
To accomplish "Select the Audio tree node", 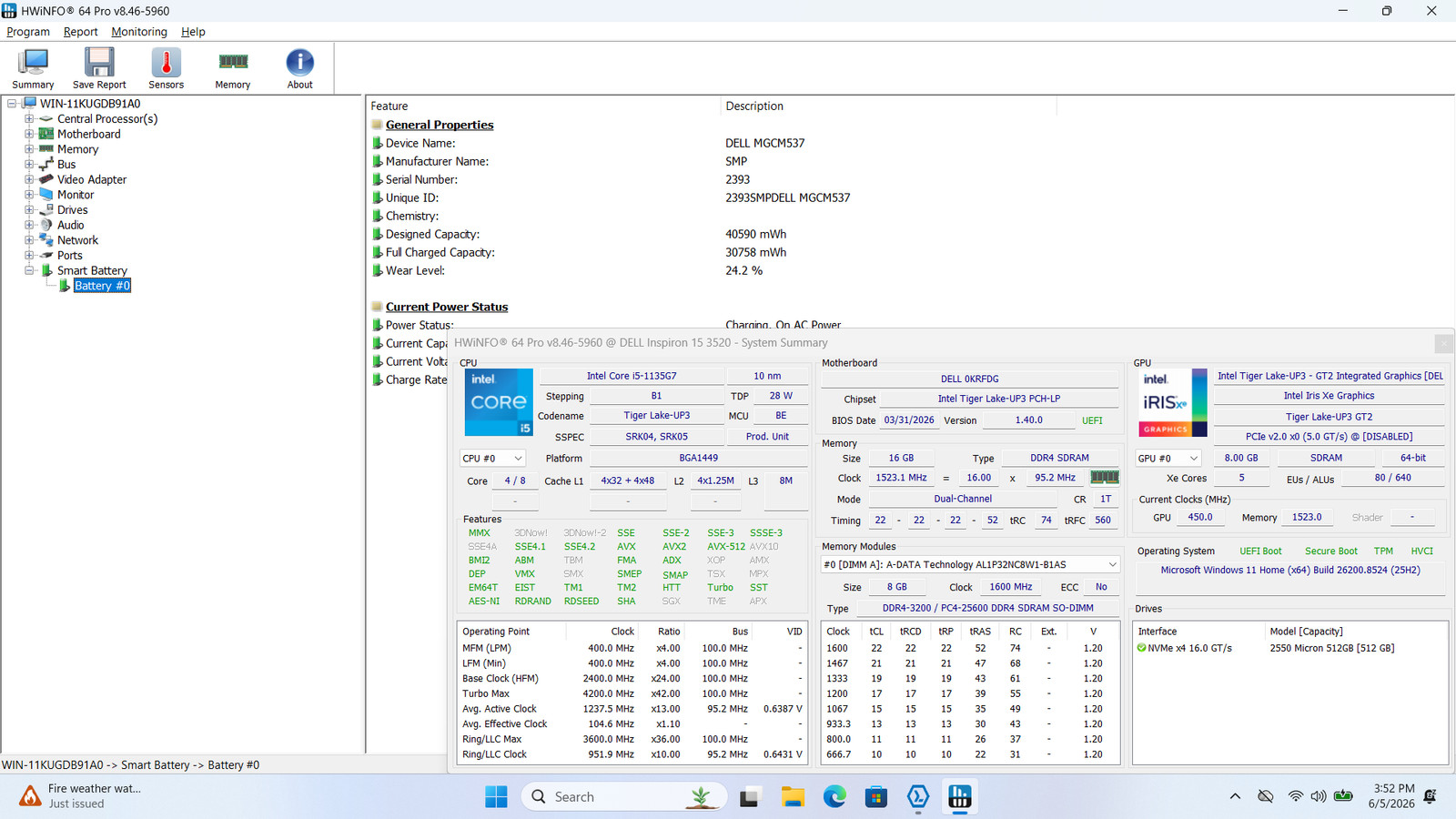I will [71, 225].
